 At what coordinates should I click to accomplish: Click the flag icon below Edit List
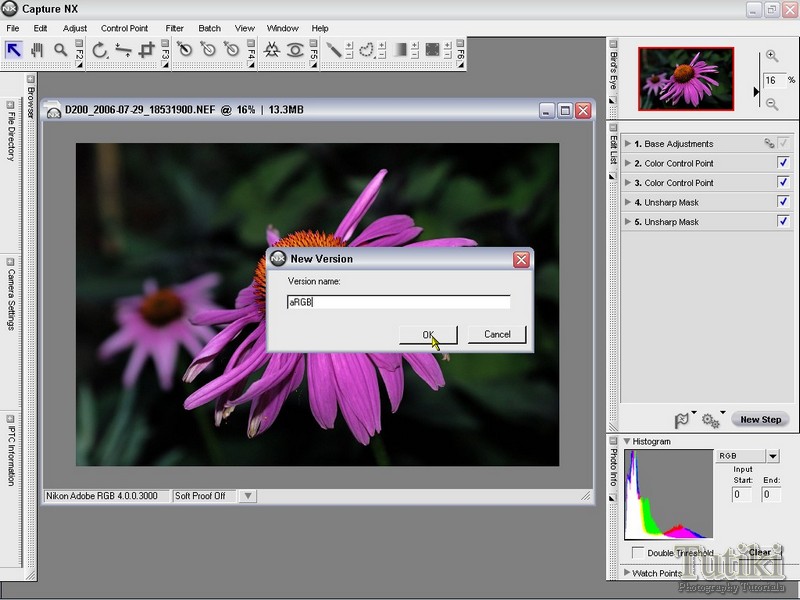(x=681, y=420)
